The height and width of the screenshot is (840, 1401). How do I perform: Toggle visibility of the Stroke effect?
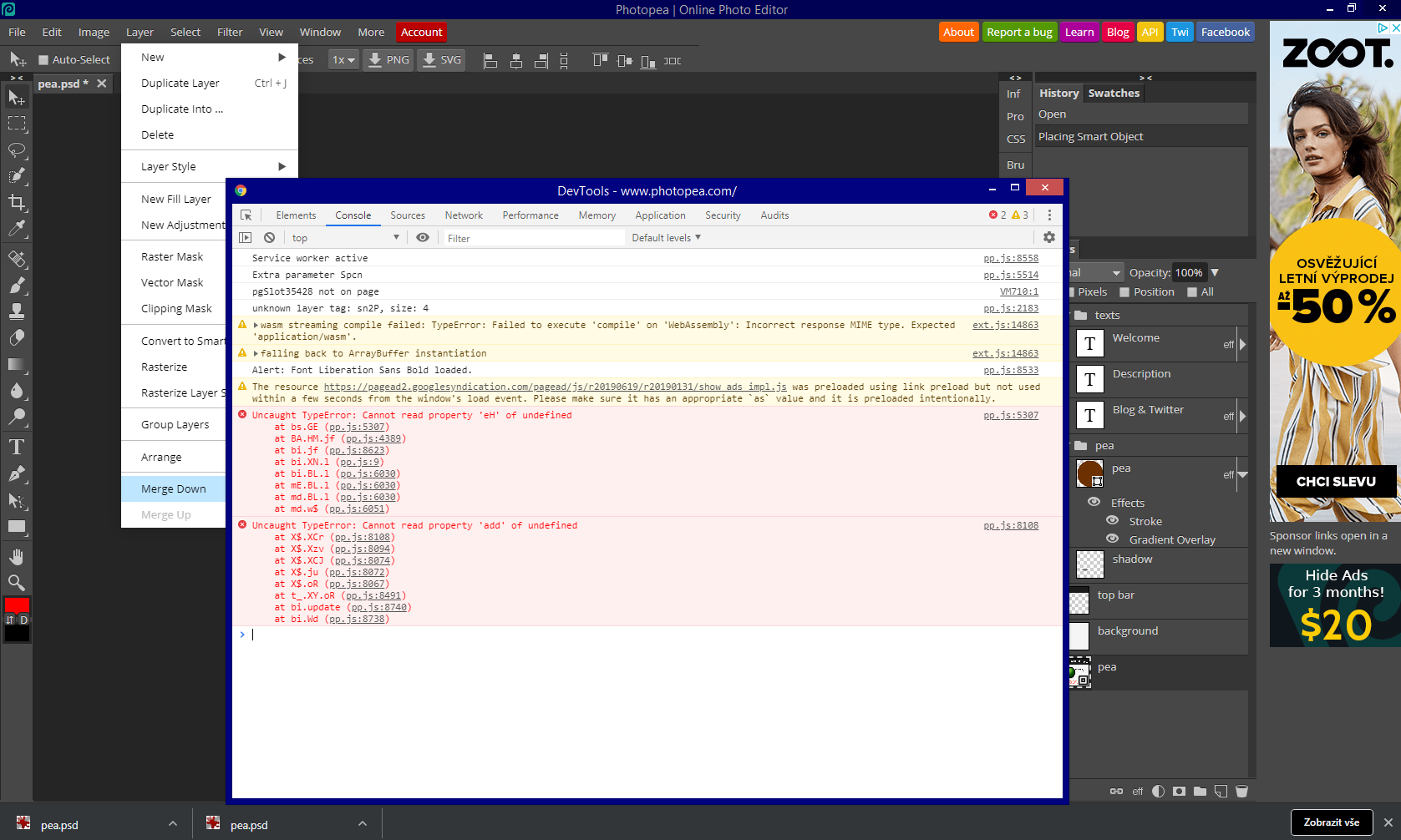(x=1112, y=520)
